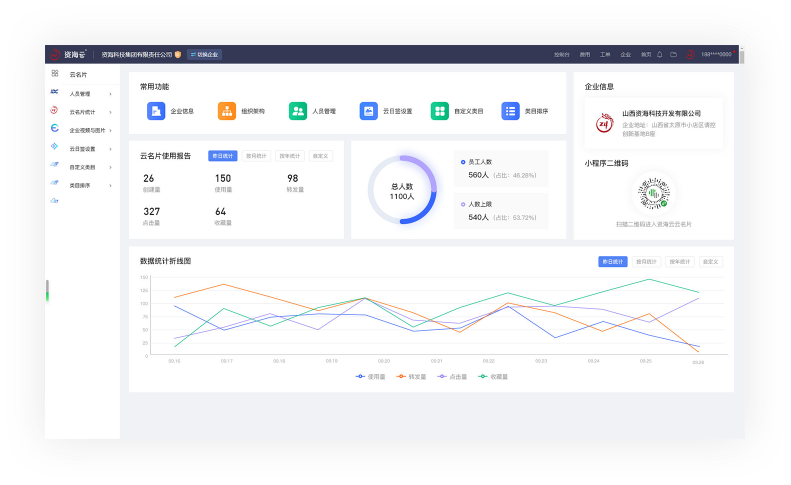Viewport: 791px width, 485px height.
Task: Go to 首页 in the top navigation
Action: [646, 55]
